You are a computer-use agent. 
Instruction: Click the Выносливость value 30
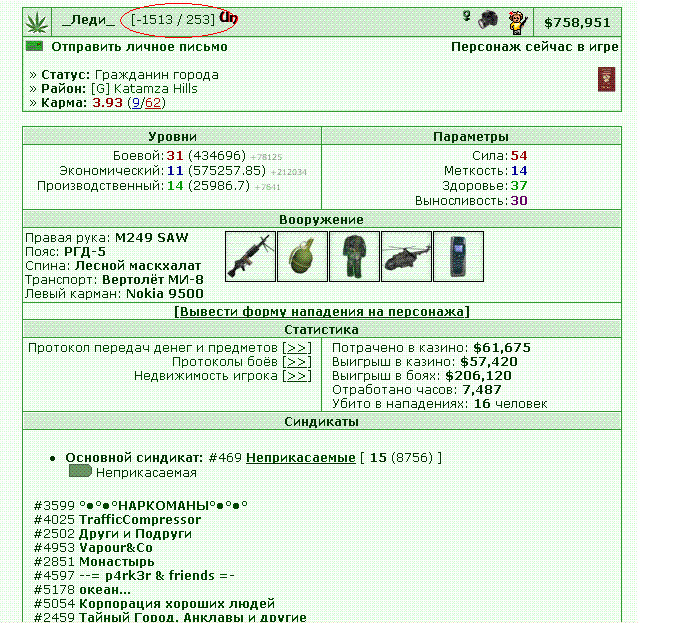[519, 201]
